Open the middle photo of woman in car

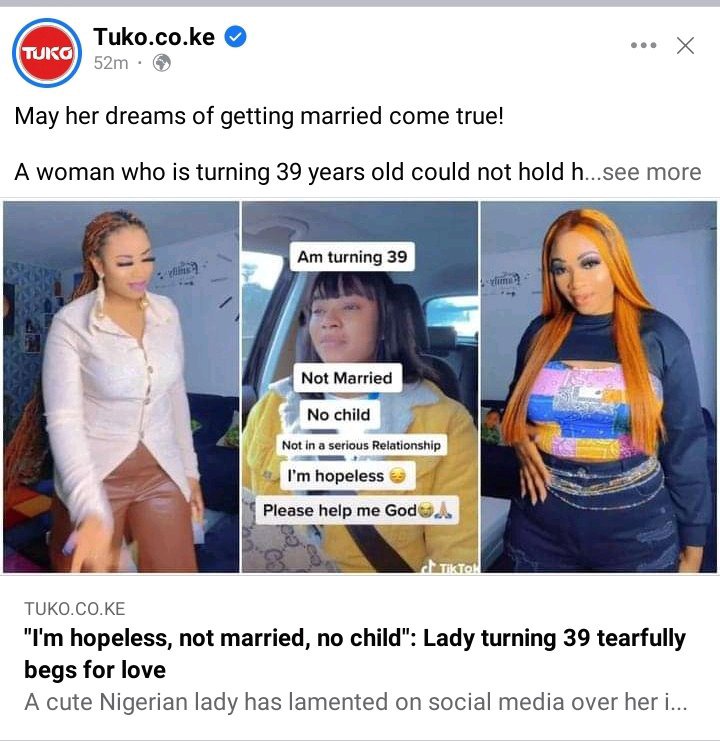click(x=360, y=387)
